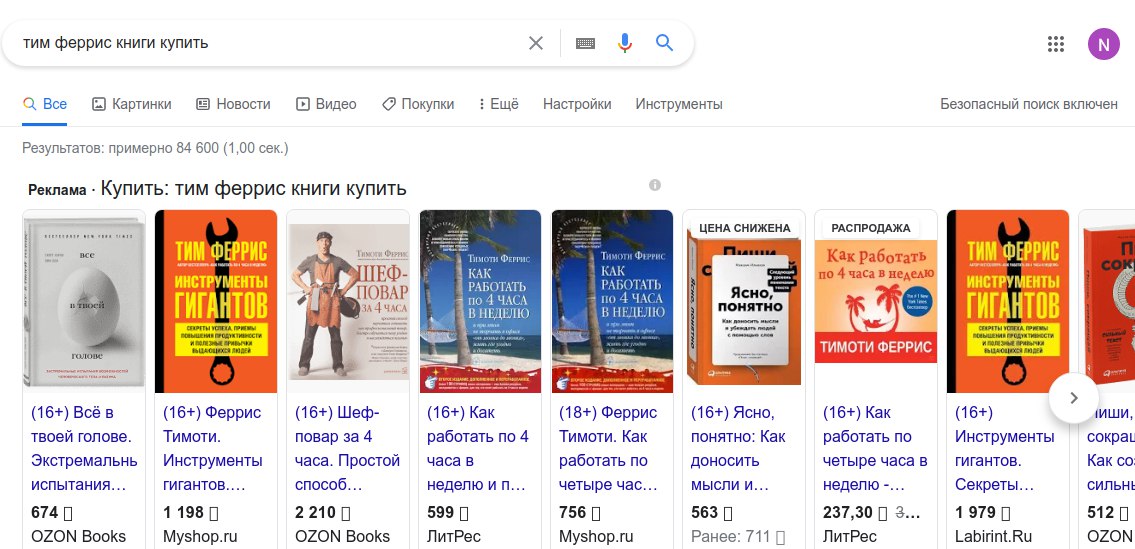Select the Все search tab

(45, 104)
